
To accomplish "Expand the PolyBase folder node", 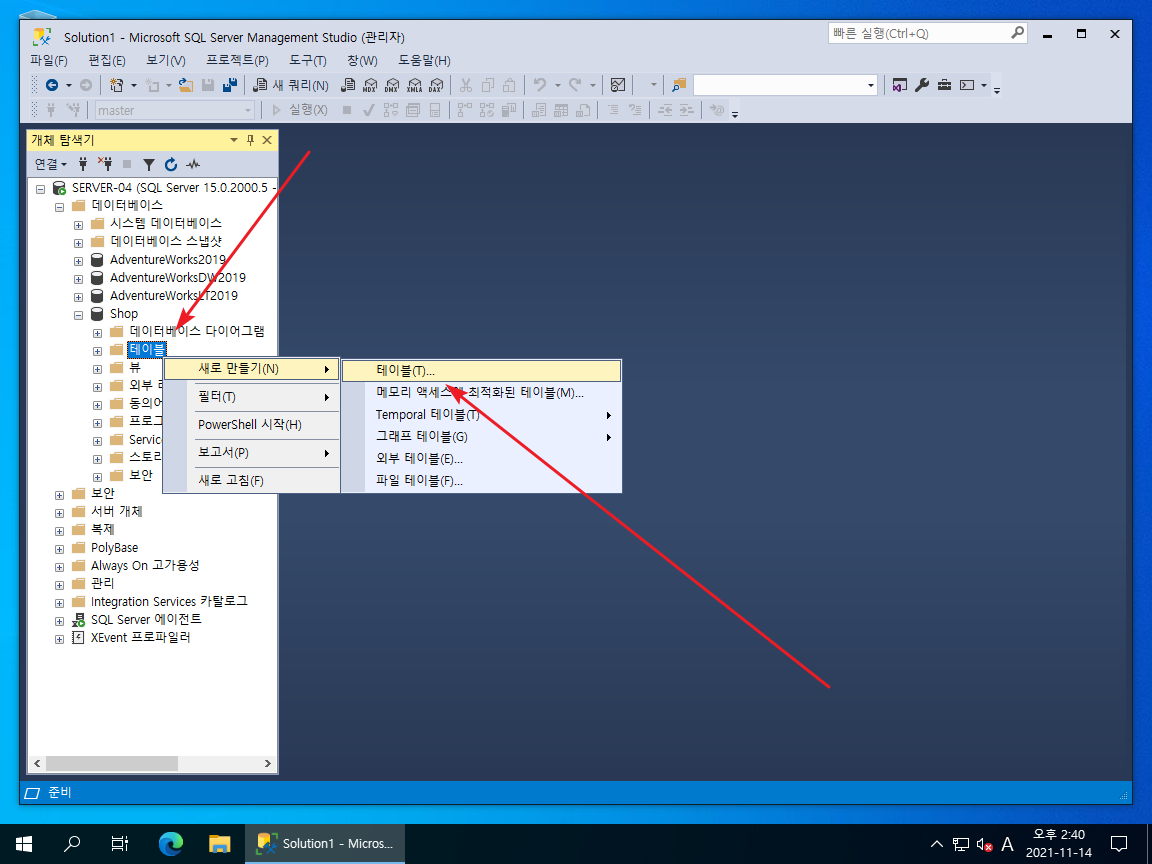I will [x=60, y=550].
